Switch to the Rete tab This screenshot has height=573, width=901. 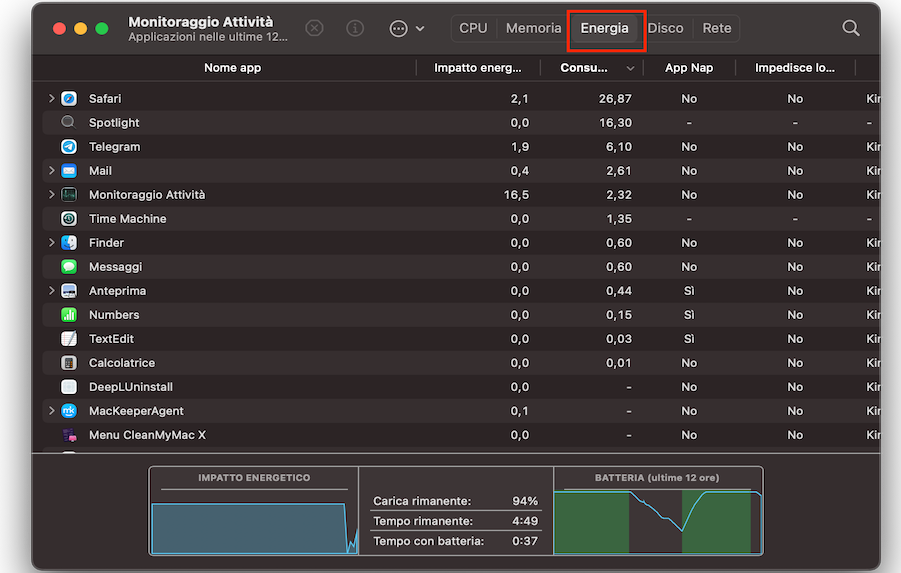[716, 28]
